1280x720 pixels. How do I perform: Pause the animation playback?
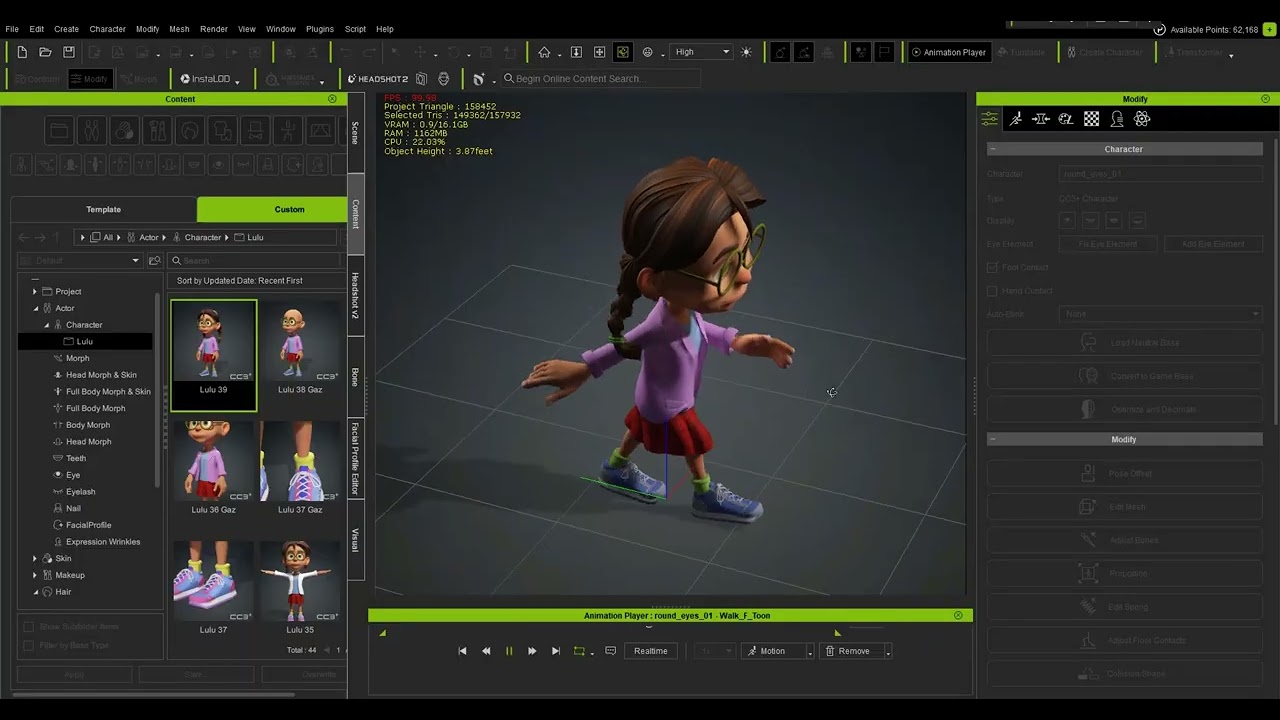coord(509,651)
